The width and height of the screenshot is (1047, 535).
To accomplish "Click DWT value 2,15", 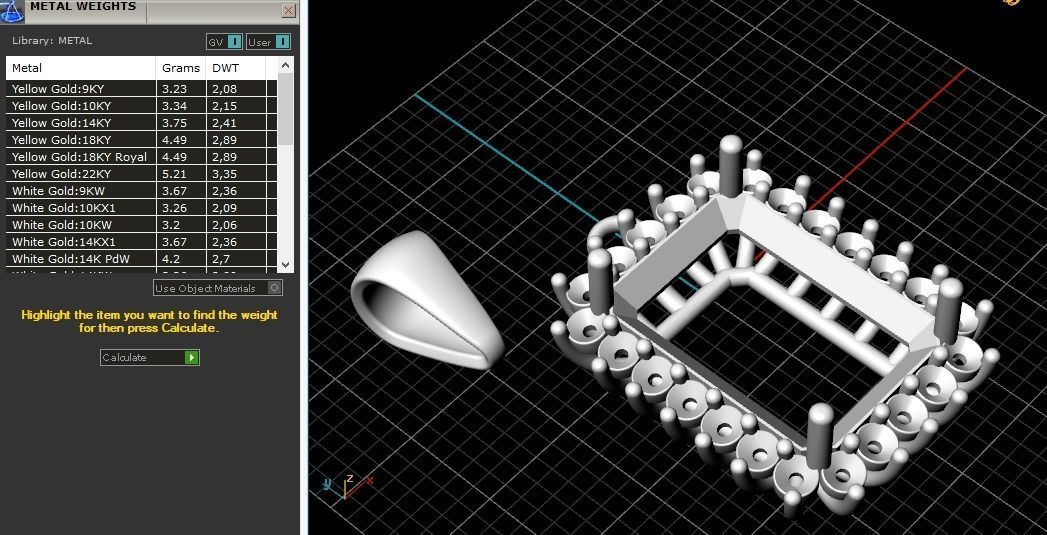I will pos(224,106).
